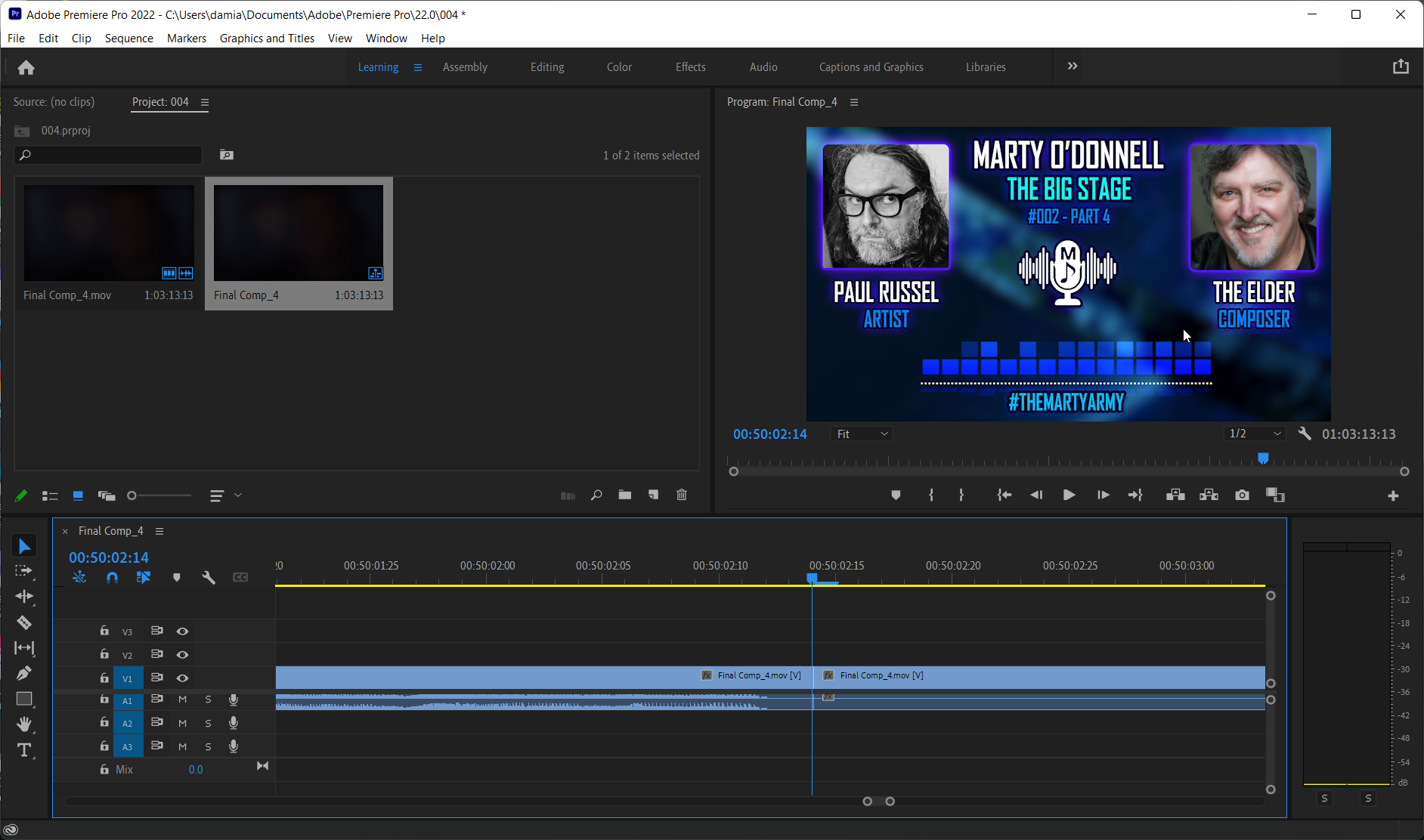Toggle Snap in Timeline
Viewport: 1424px width, 840px height.
point(112,578)
